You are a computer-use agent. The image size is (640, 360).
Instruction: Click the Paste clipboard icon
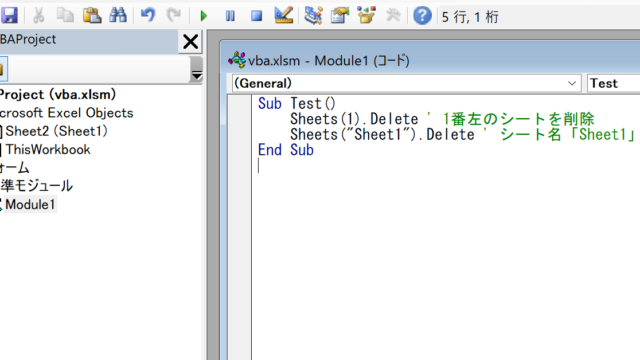coord(92,16)
